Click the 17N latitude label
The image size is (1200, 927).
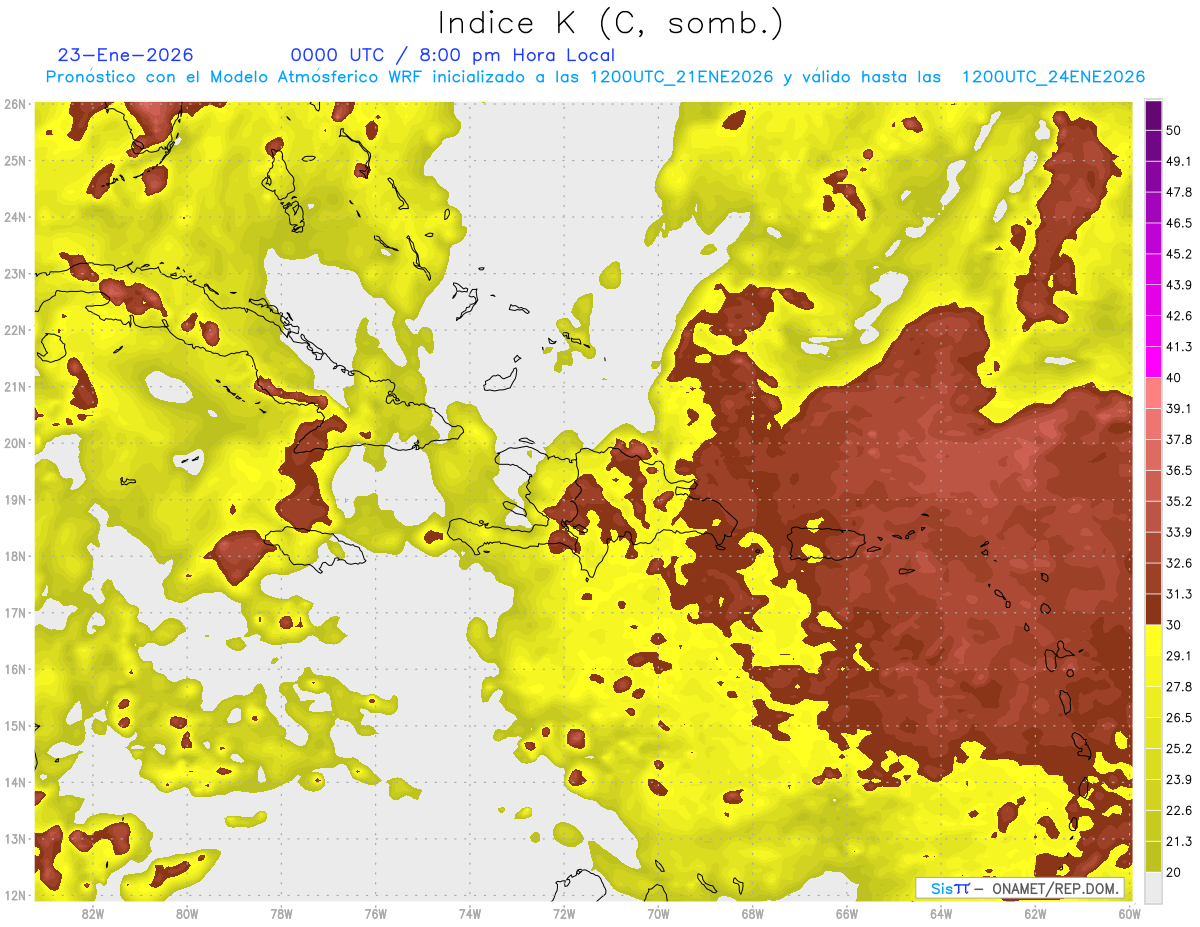click(15, 613)
